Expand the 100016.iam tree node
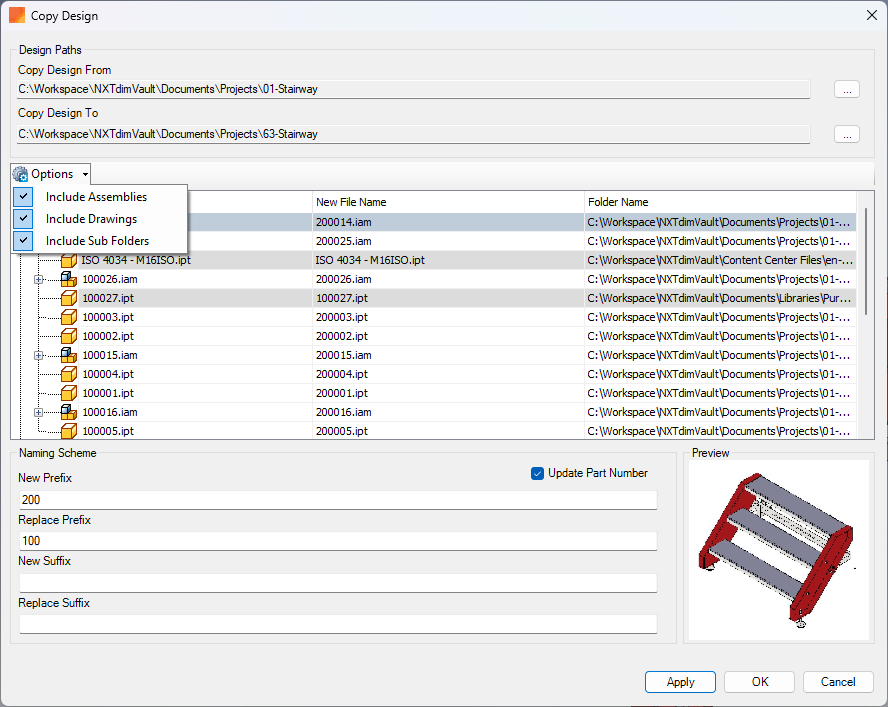 (x=38, y=411)
